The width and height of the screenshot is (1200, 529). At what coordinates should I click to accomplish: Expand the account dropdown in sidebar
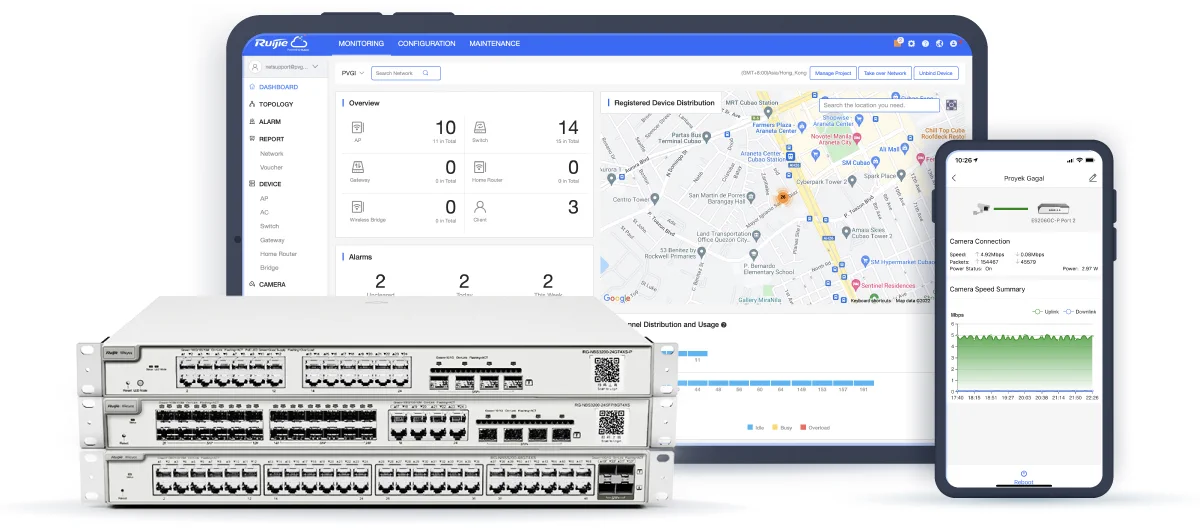tap(316, 67)
